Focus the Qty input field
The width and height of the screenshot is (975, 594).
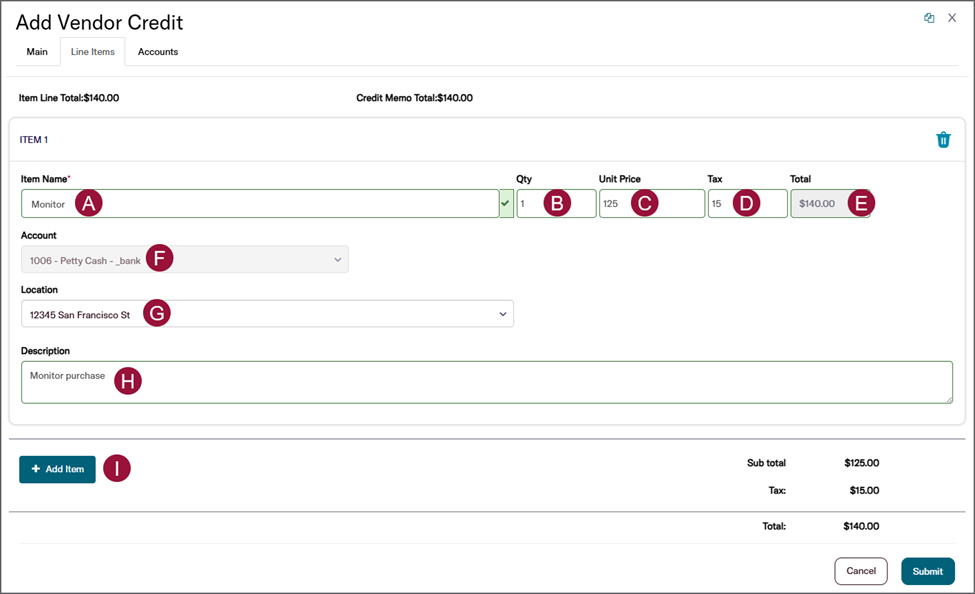[530, 204]
